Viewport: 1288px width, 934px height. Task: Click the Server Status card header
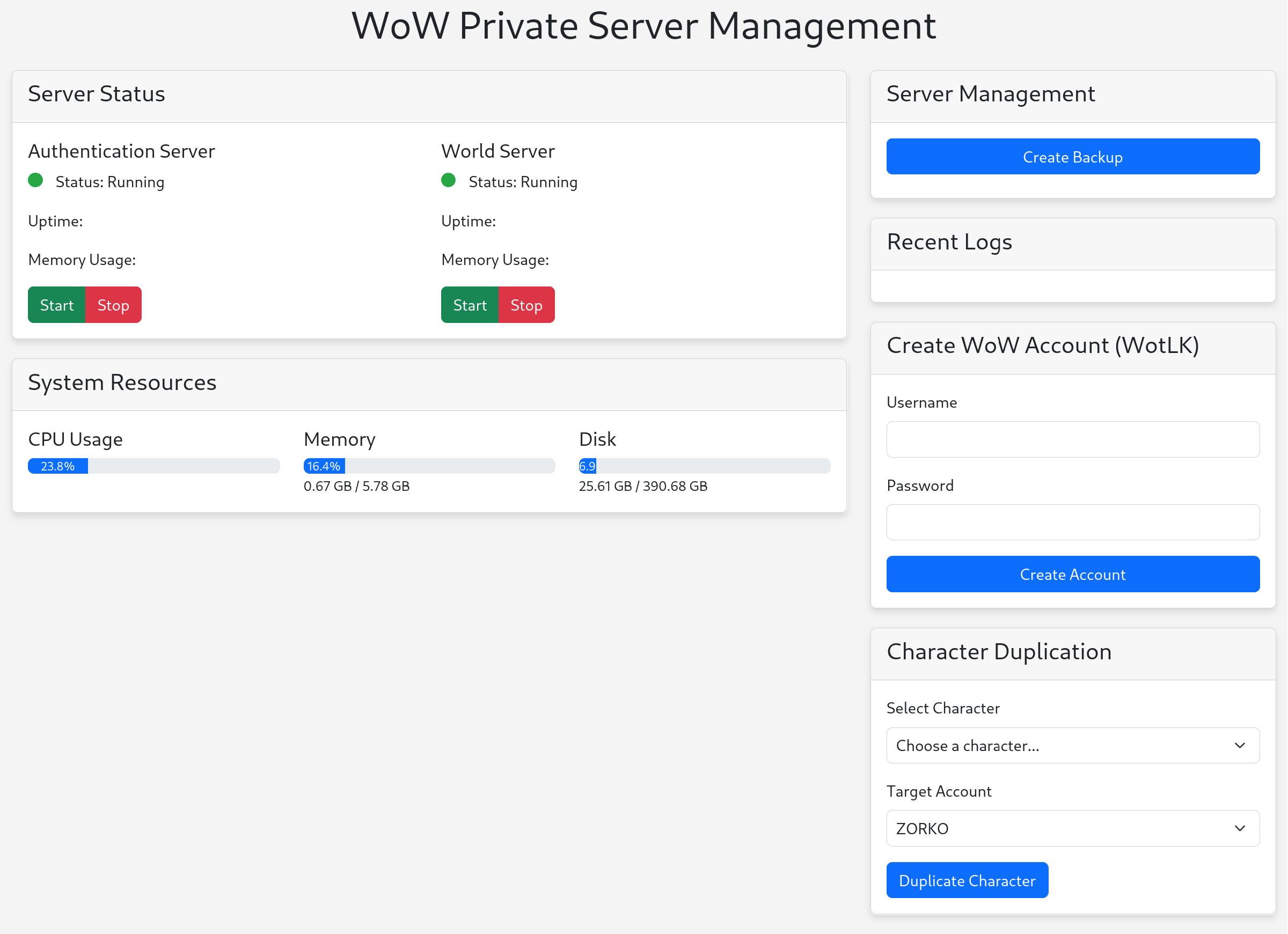click(x=429, y=95)
